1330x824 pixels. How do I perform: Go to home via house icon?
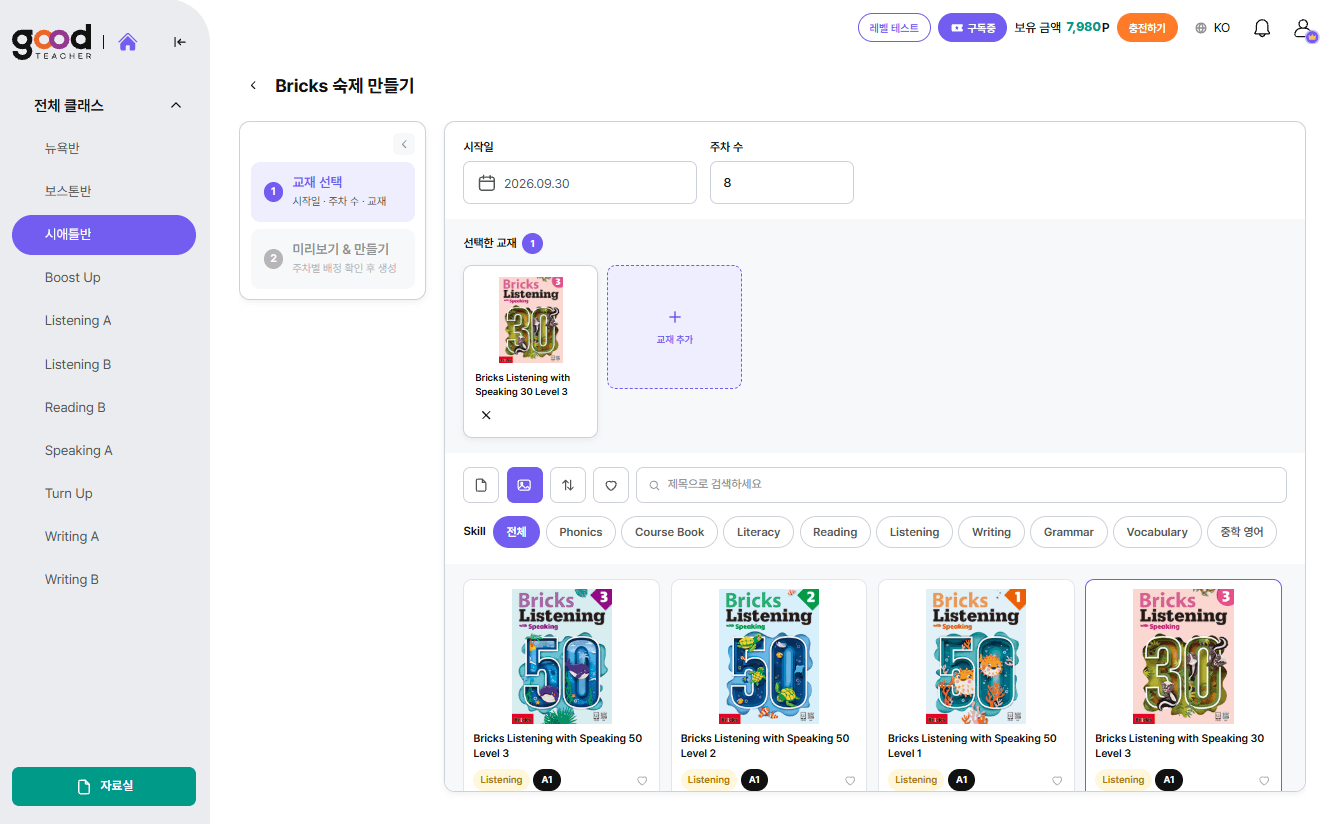[x=127, y=42]
